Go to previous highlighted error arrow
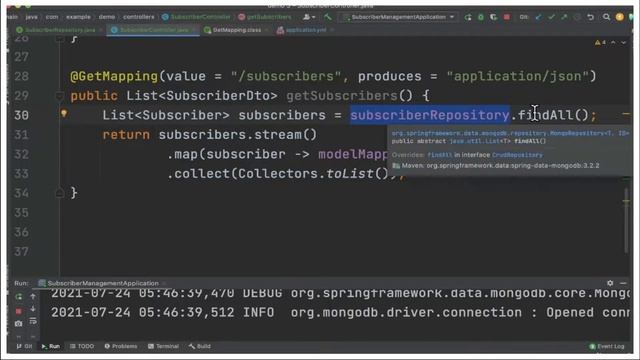Screen dimensions: 640x360 (613, 42)
